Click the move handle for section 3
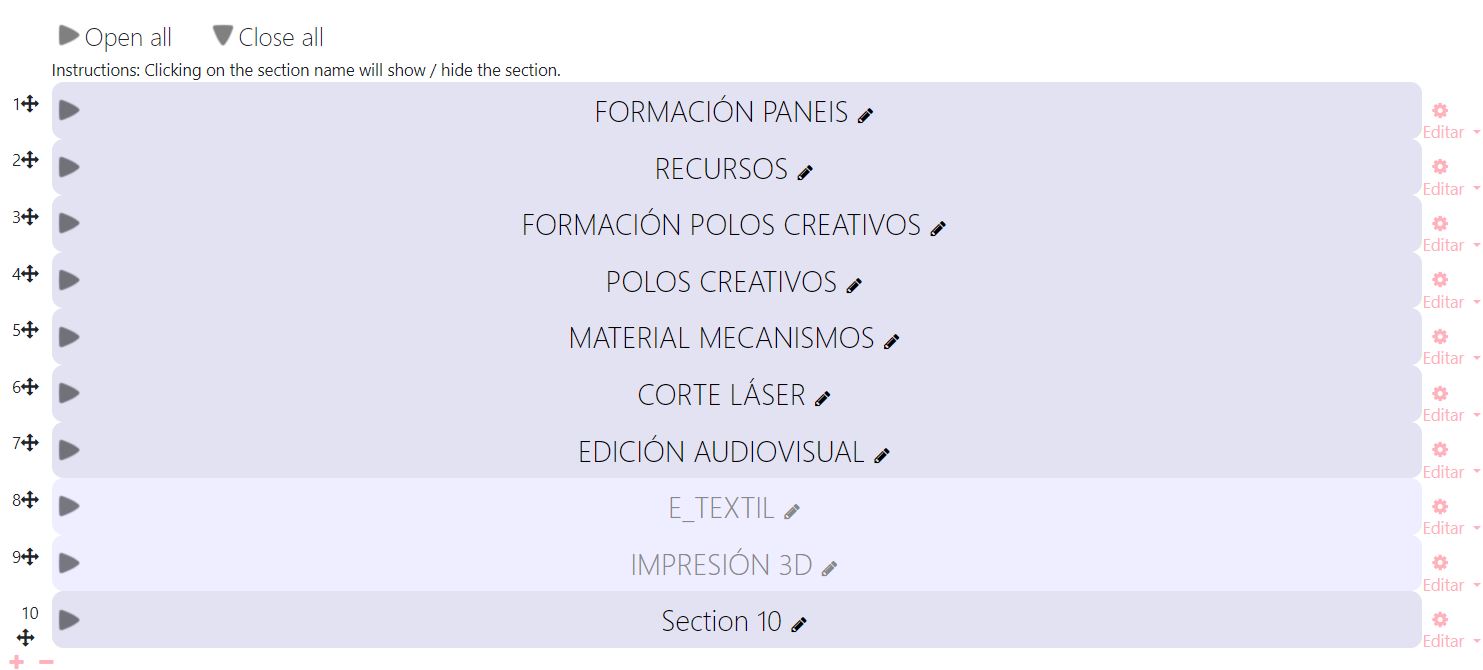The width and height of the screenshot is (1483, 670). point(30,216)
